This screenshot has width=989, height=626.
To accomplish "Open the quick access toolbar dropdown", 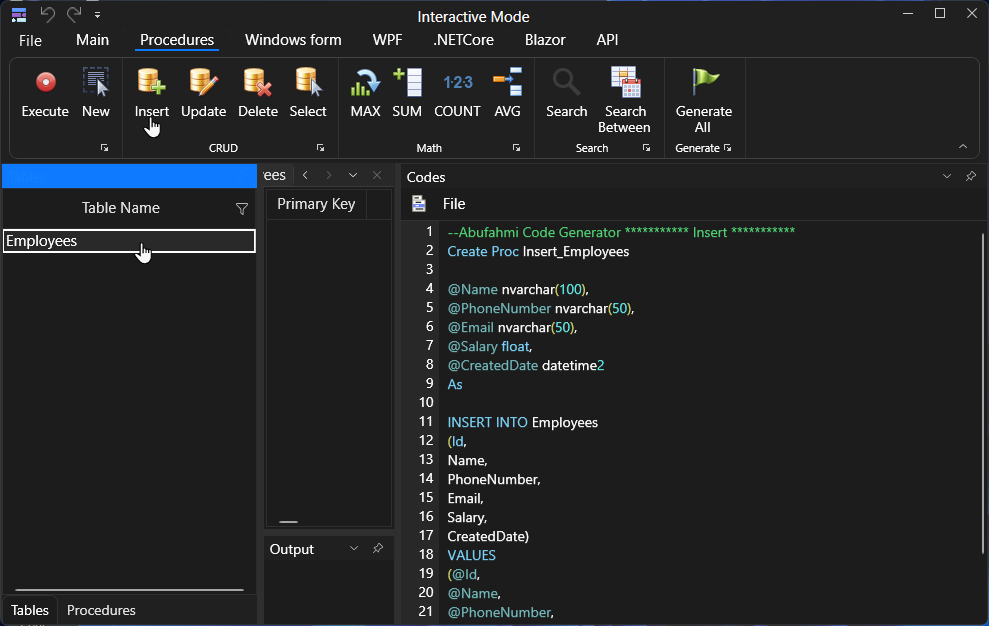I will coord(97,14).
